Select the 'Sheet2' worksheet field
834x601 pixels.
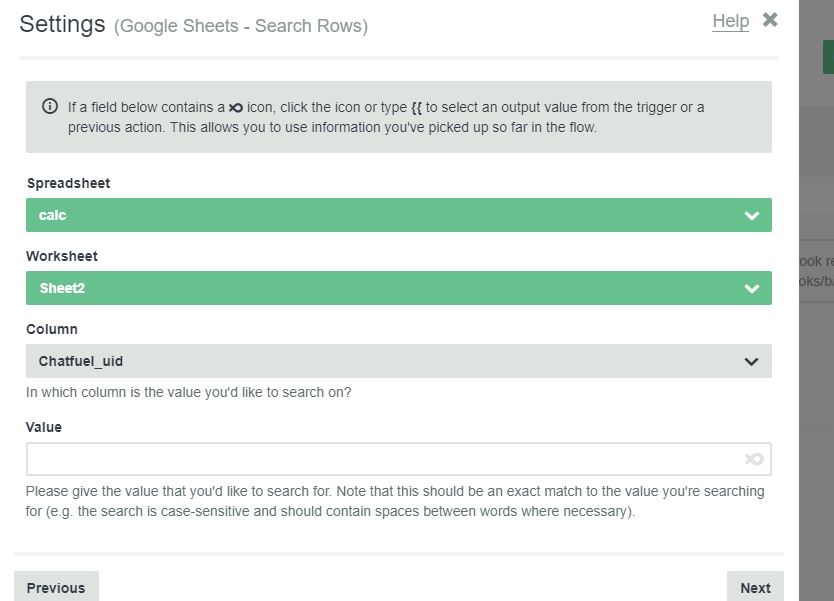point(380,288)
